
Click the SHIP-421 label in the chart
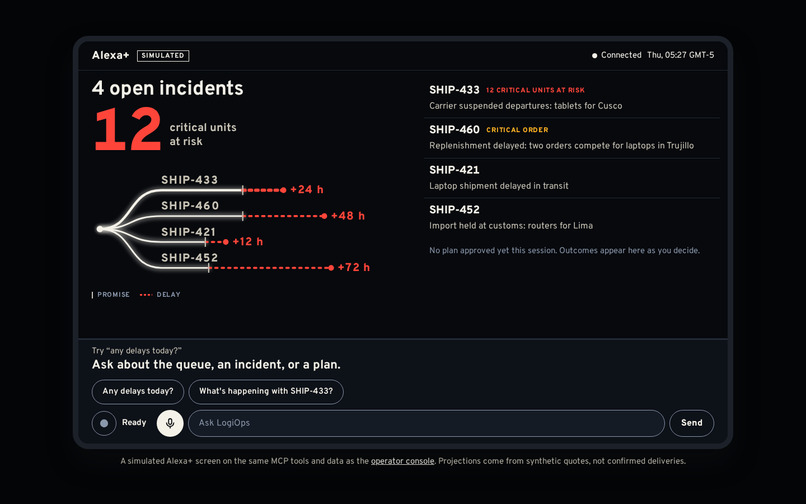tap(189, 232)
